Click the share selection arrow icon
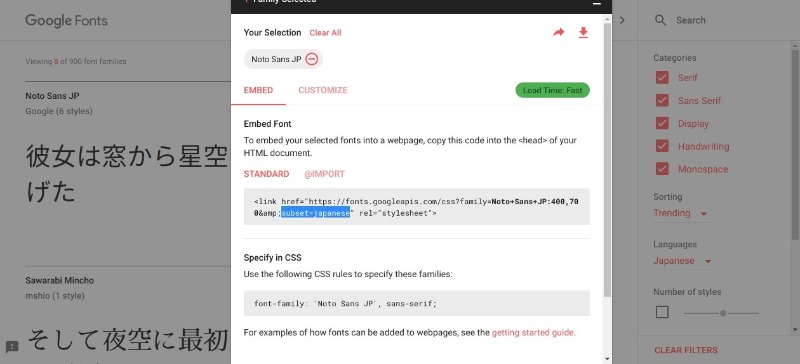Image resolution: width=800 pixels, height=364 pixels. pos(559,33)
